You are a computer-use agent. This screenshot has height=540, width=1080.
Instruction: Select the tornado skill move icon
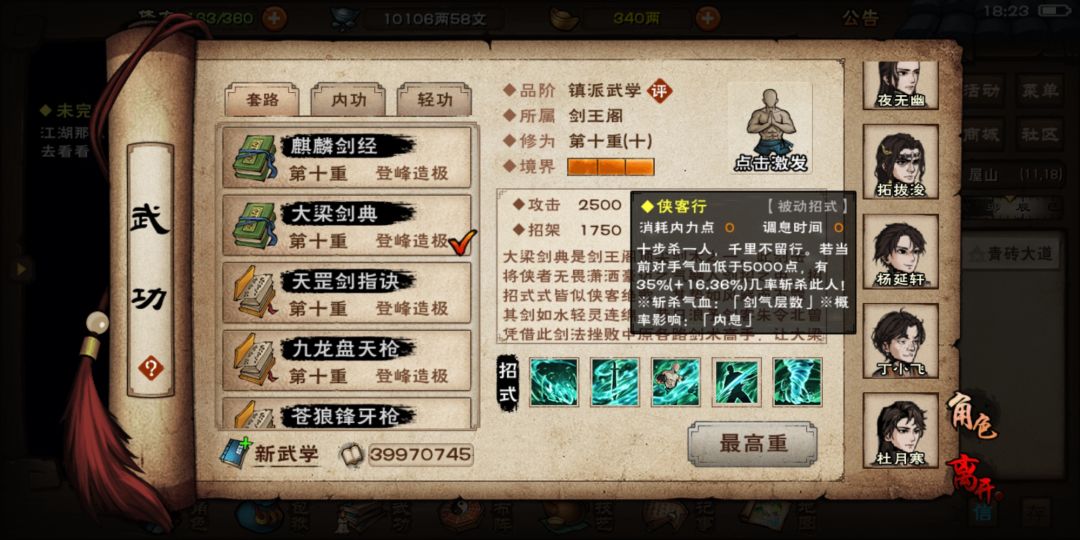click(798, 382)
